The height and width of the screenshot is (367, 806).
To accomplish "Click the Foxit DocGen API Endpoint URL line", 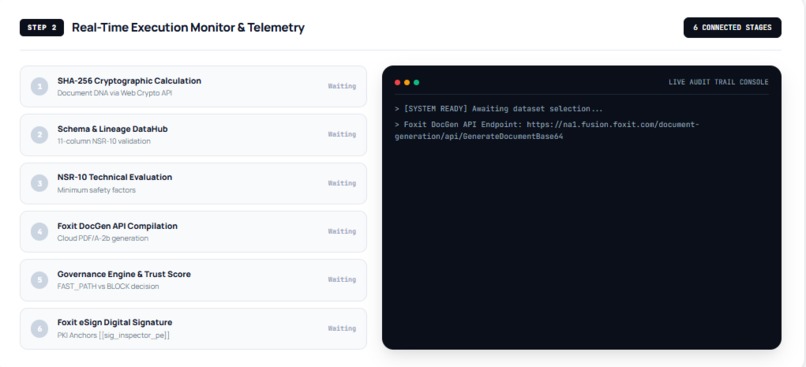I will [547, 131].
